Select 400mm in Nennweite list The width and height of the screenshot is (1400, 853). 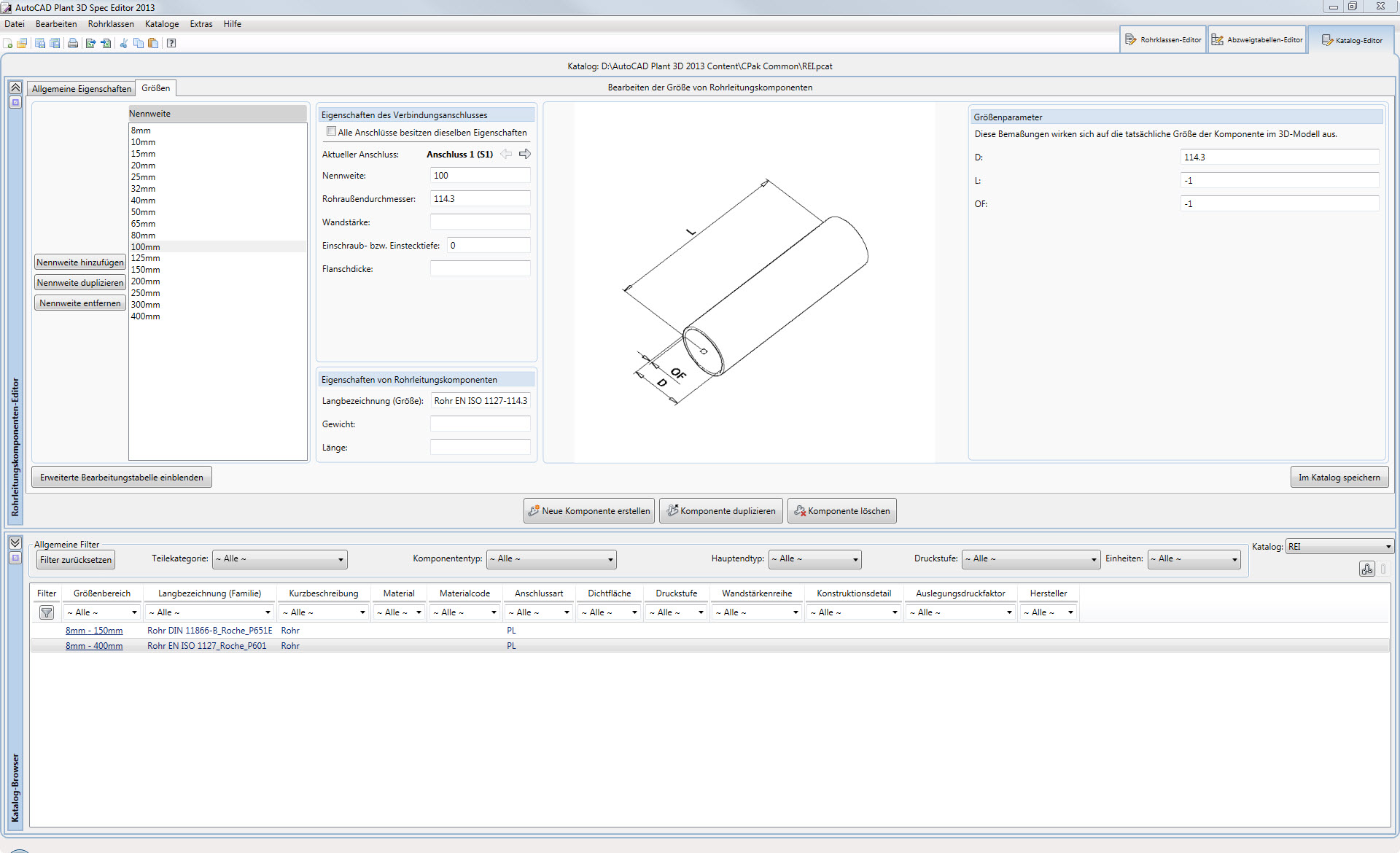click(217, 316)
